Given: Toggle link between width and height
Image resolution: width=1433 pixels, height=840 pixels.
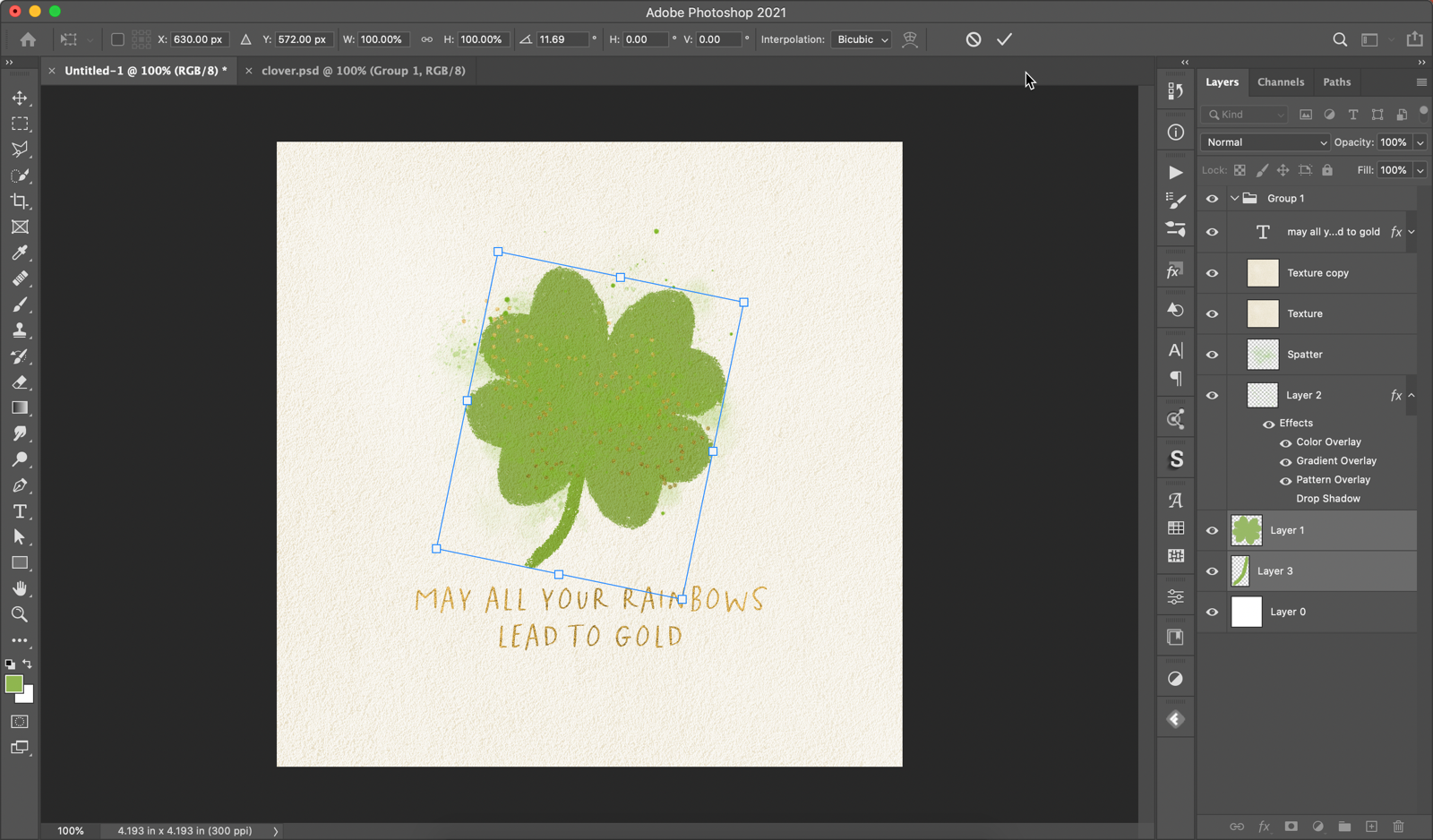Looking at the screenshot, I should (x=426, y=39).
